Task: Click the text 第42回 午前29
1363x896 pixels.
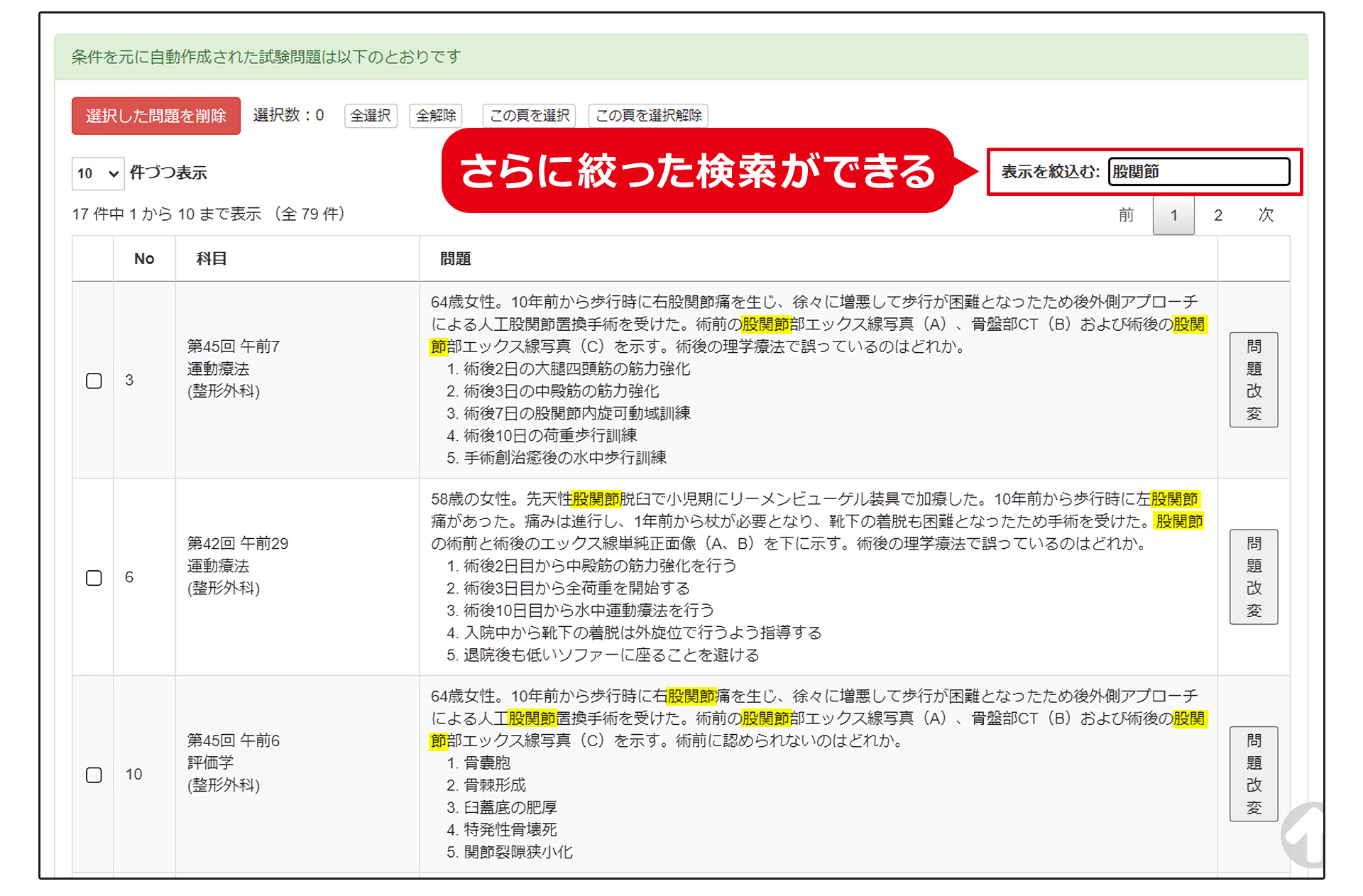Action: [x=238, y=544]
